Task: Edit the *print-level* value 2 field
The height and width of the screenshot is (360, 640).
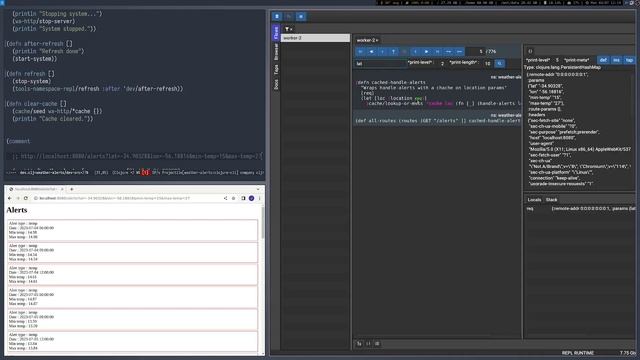Action: [x=441, y=64]
